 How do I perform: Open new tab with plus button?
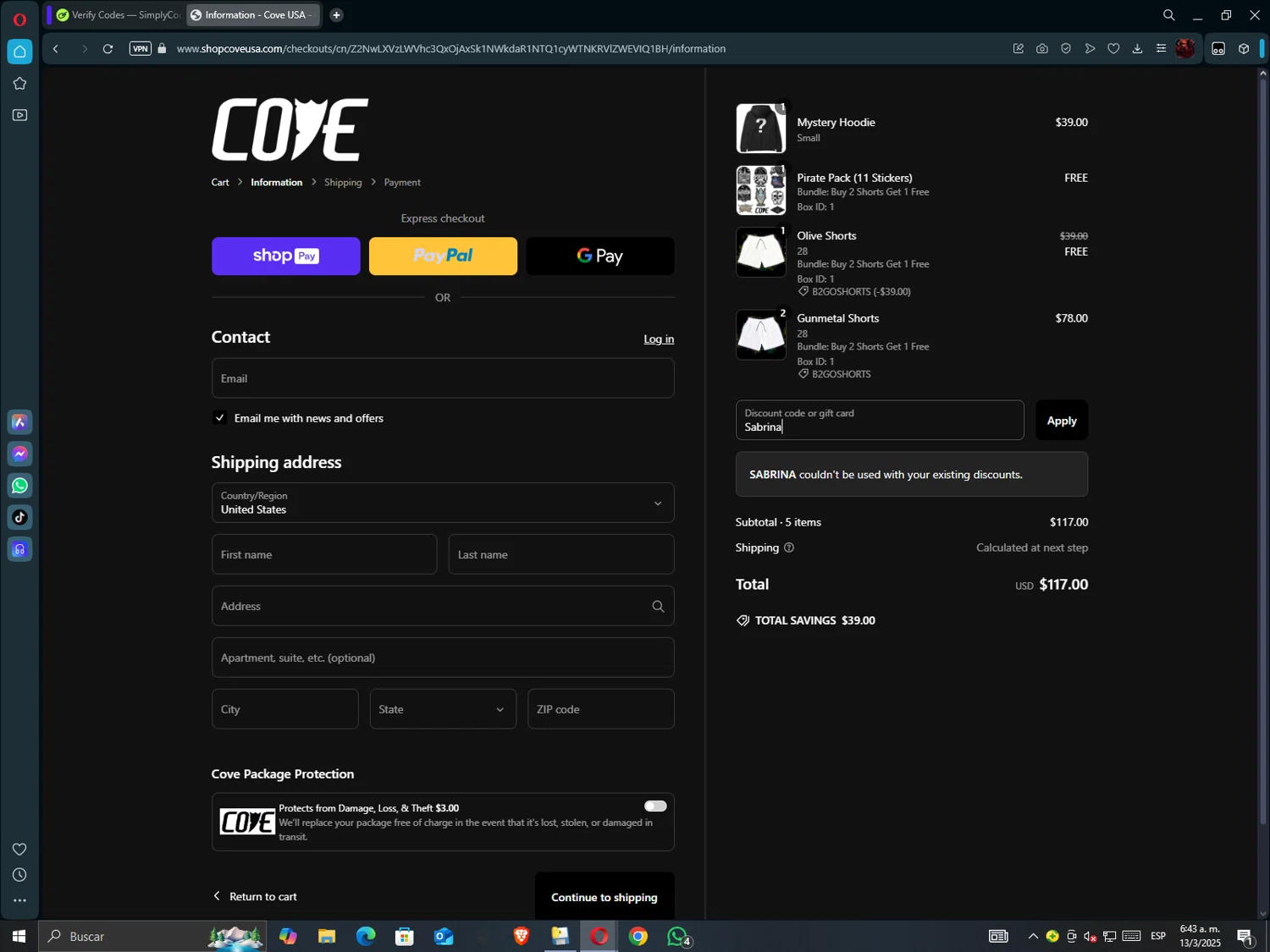tap(336, 15)
